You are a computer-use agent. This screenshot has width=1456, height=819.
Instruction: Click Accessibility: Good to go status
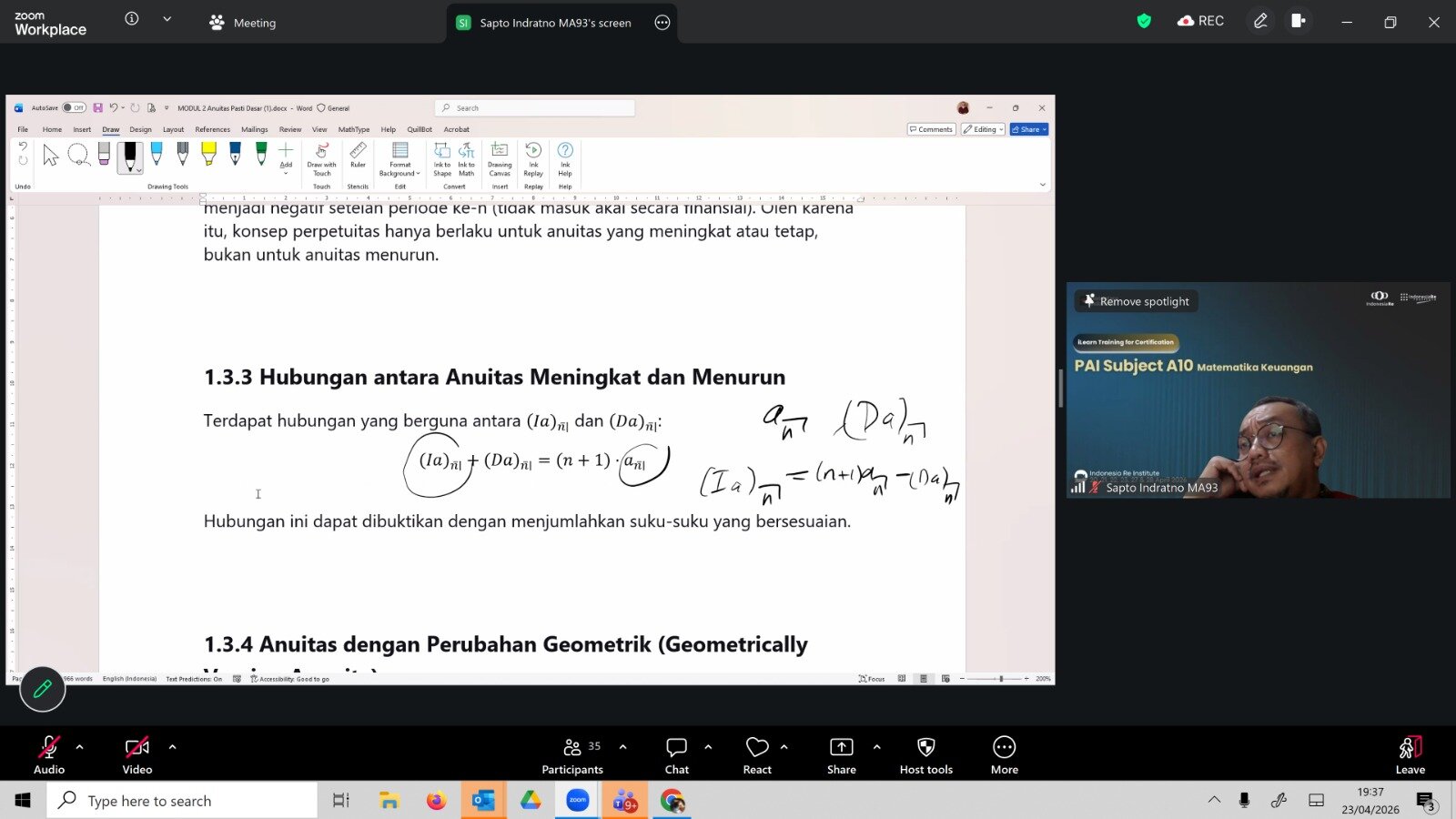coord(290,679)
